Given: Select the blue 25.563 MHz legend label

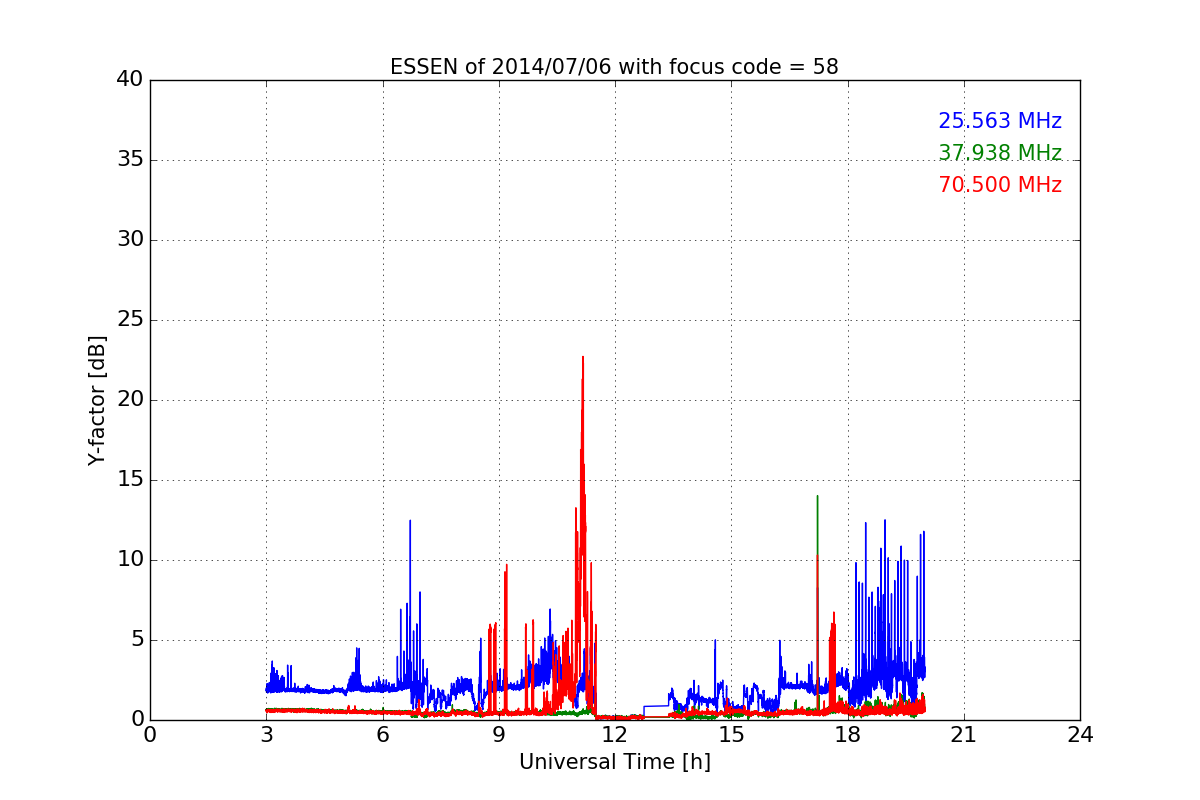Looking at the screenshot, I should 999,121.
